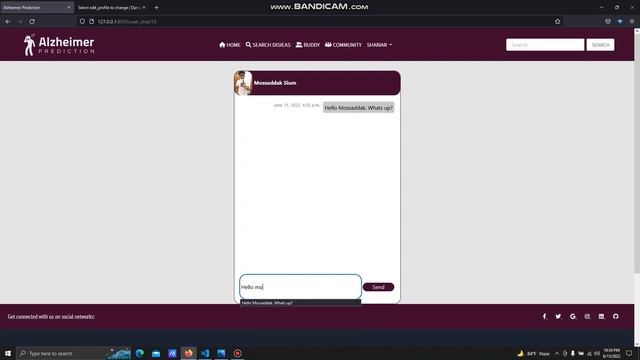Open the Instagram social link in footer
This screenshot has width=640, height=360.
pyautogui.click(x=587, y=316)
